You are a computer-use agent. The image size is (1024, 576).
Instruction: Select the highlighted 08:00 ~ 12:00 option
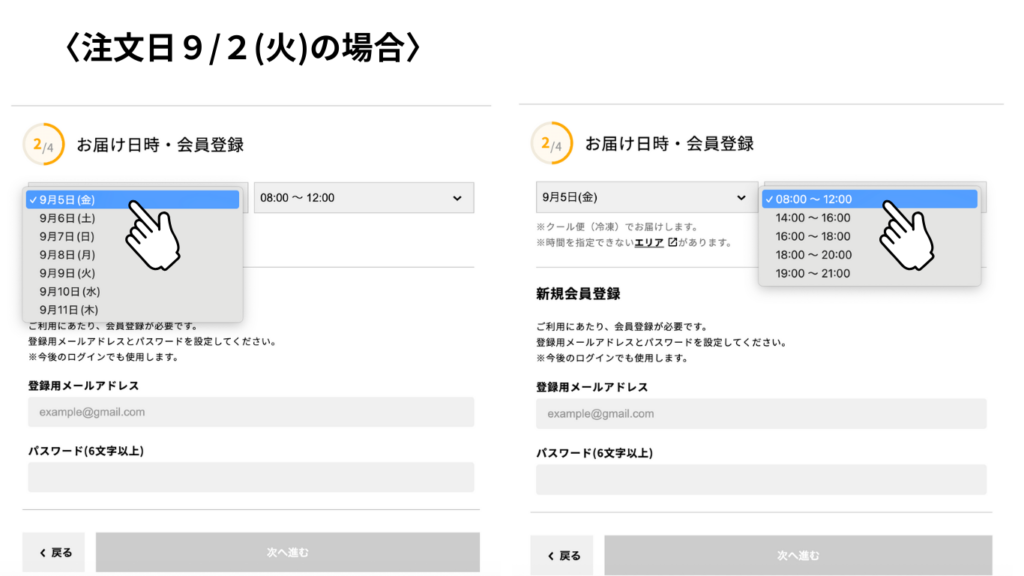pyautogui.click(x=870, y=199)
